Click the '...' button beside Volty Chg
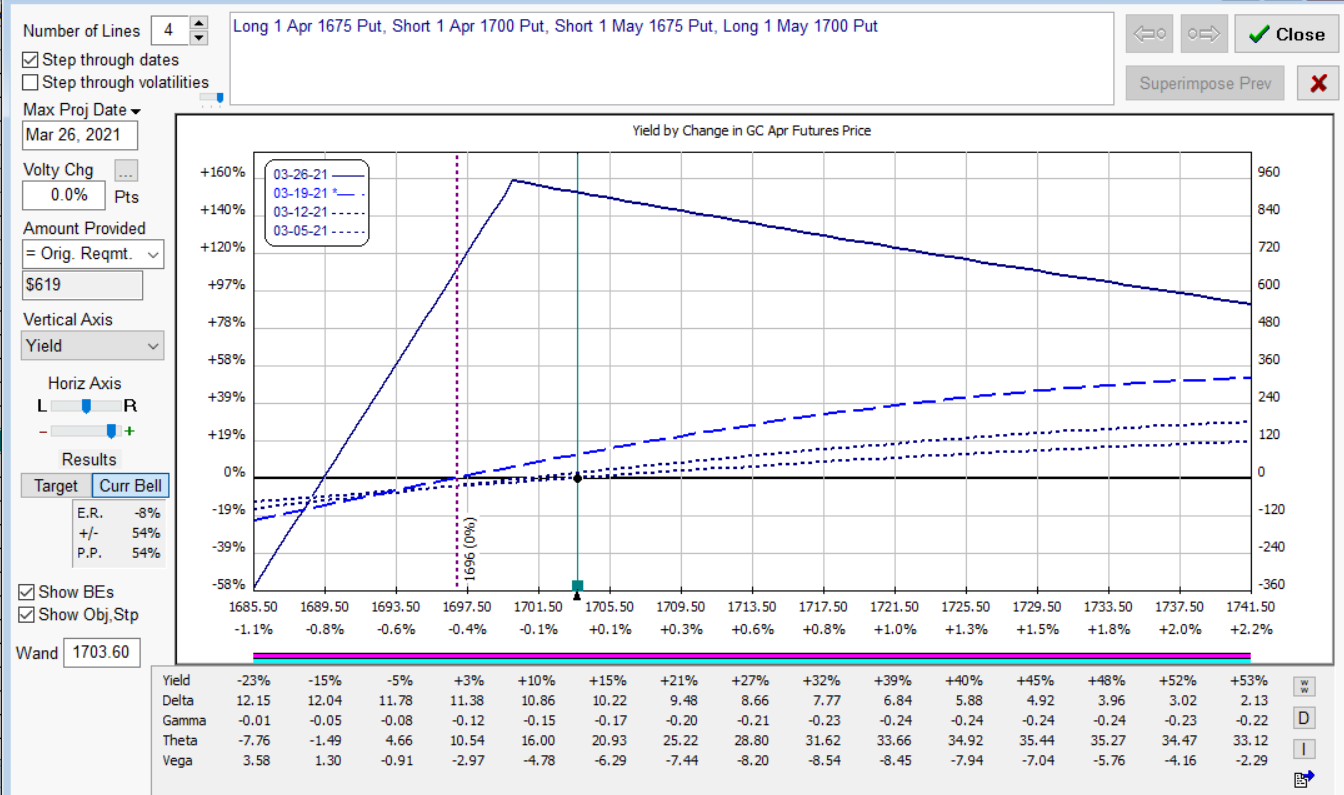This screenshot has width=1344, height=795. (126, 170)
